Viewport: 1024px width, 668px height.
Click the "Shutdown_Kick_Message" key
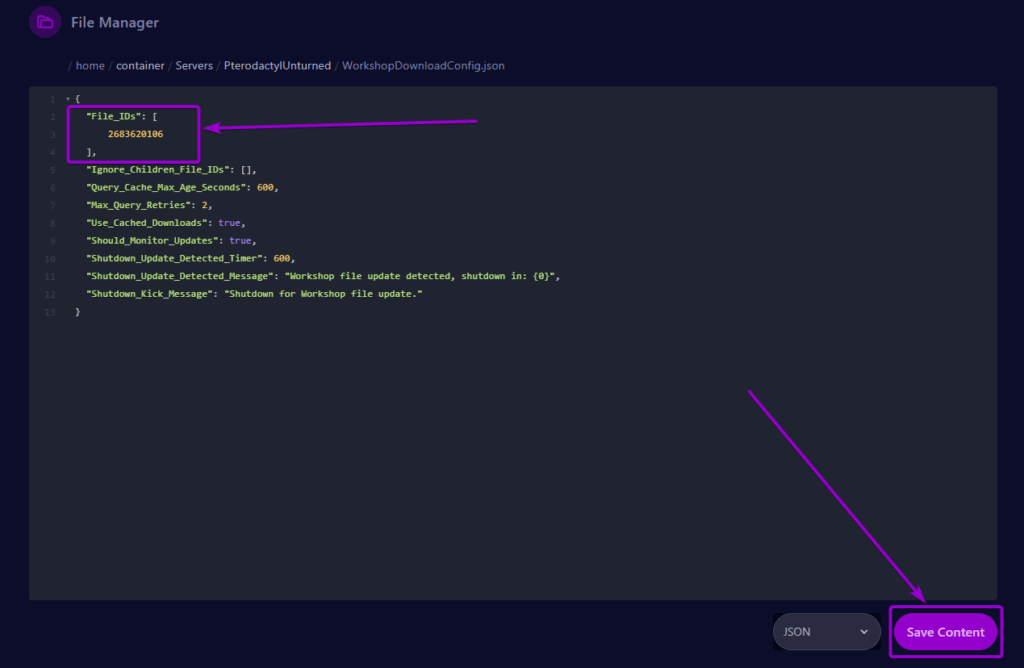pyautogui.click(x=150, y=294)
